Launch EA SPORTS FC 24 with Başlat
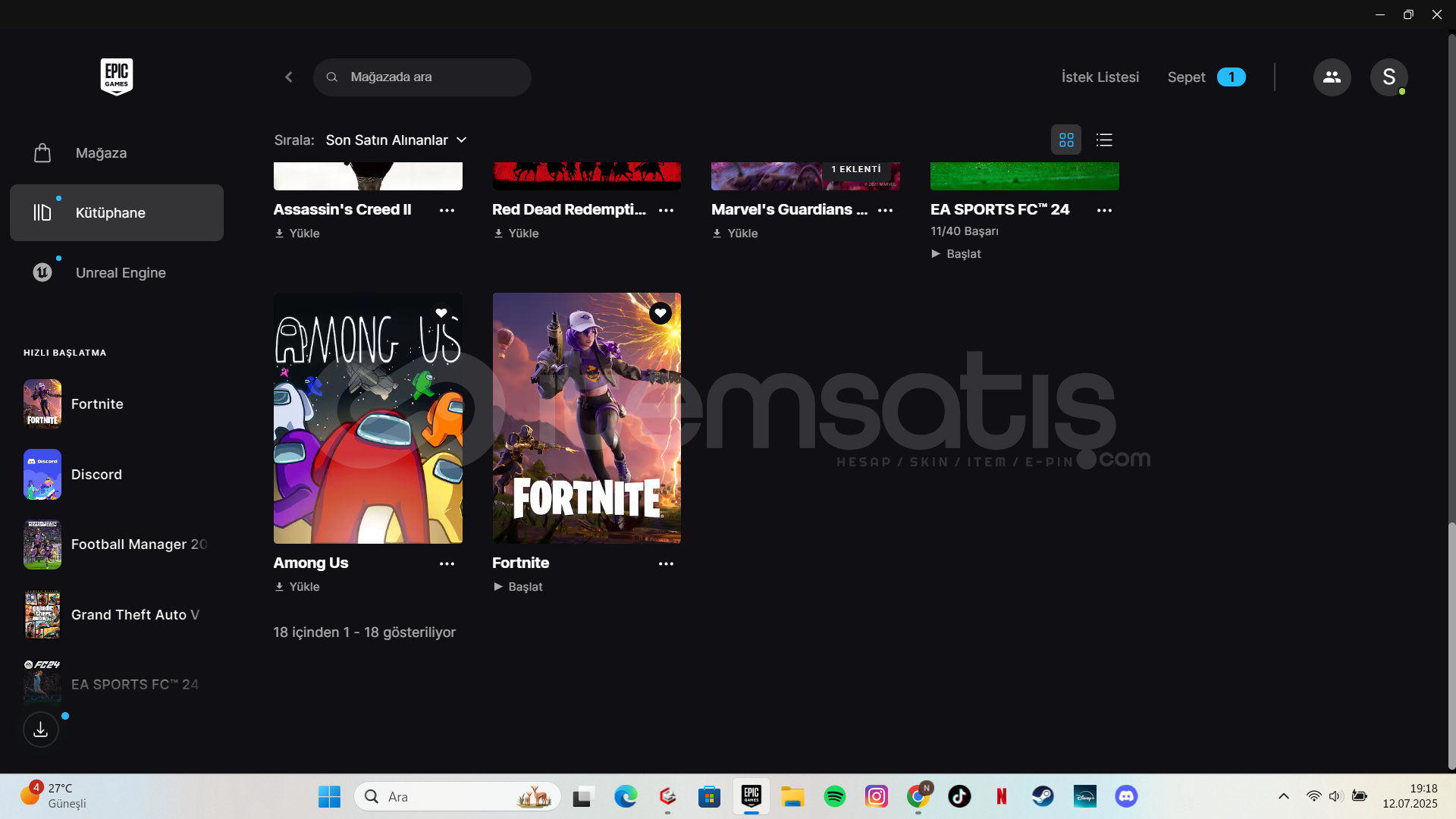This screenshot has height=819, width=1456. [956, 254]
